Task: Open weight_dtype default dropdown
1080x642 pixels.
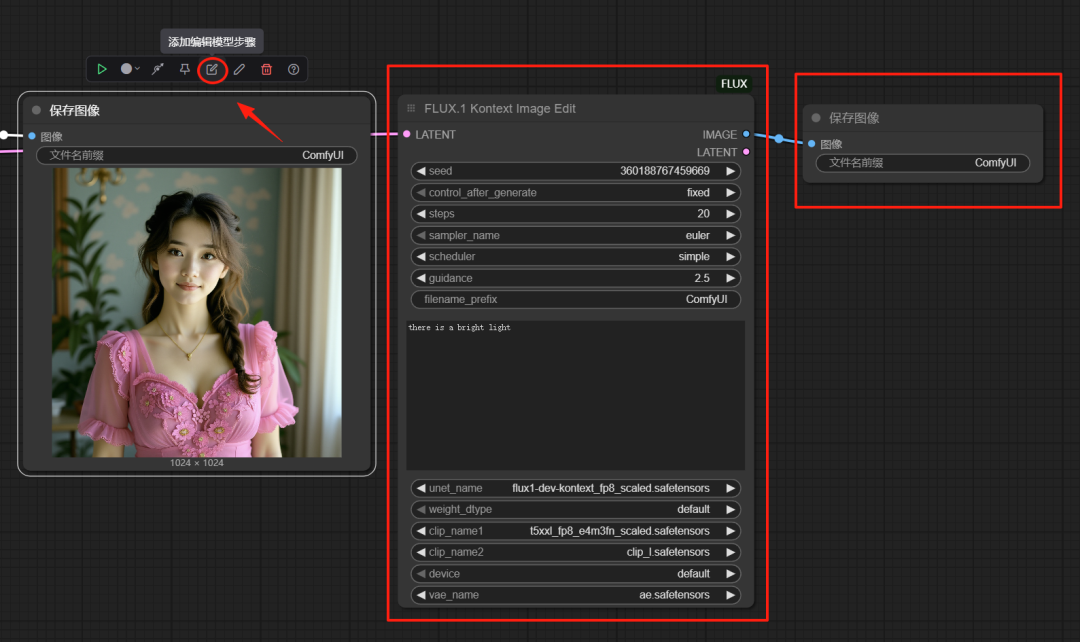Action: [x=576, y=509]
